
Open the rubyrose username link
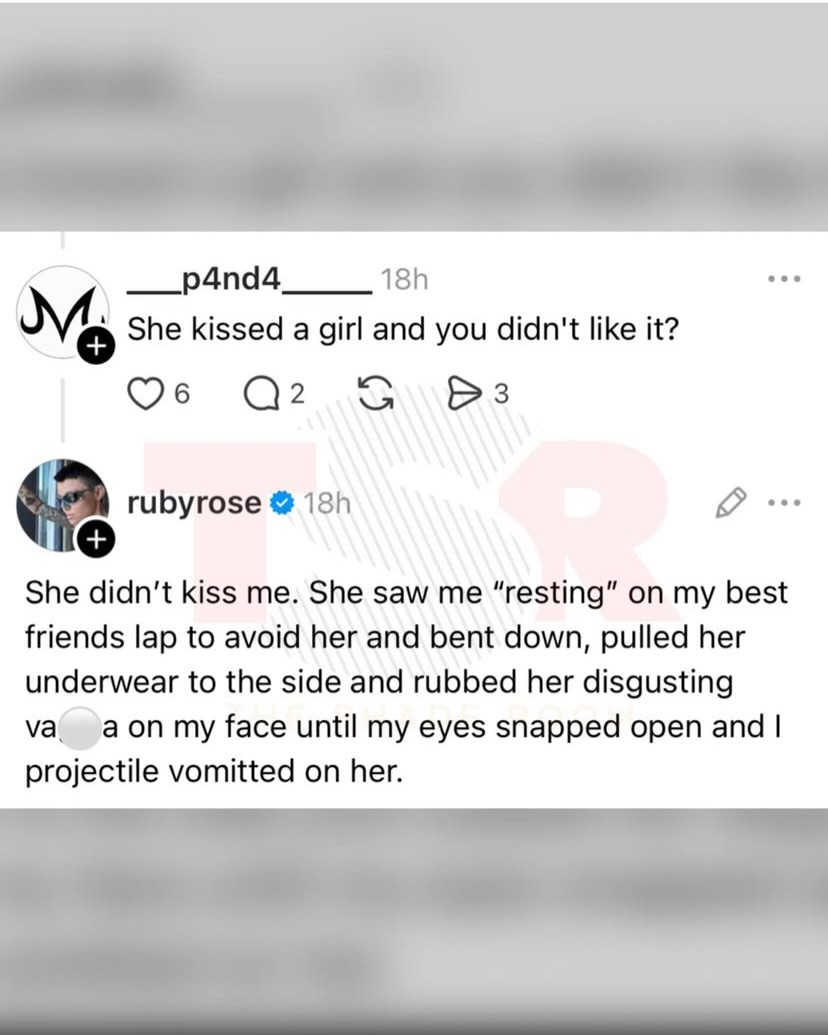click(x=194, y=503)
